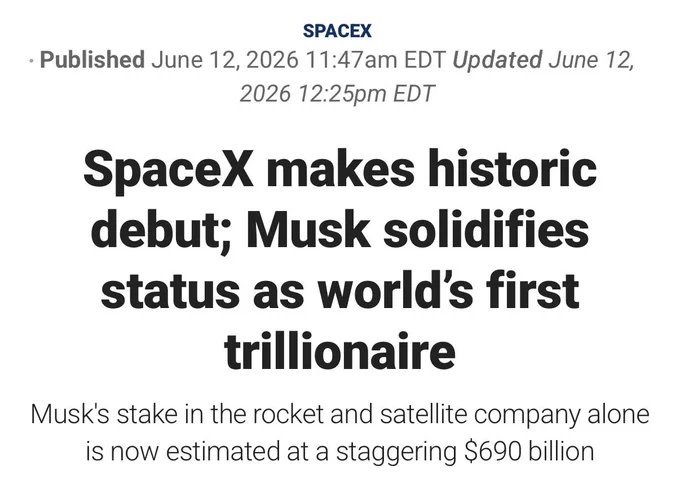The image size is (680, 479).
Task: Open the SPACEX category link
Action: pyautogui.click(x=337, y=31)
